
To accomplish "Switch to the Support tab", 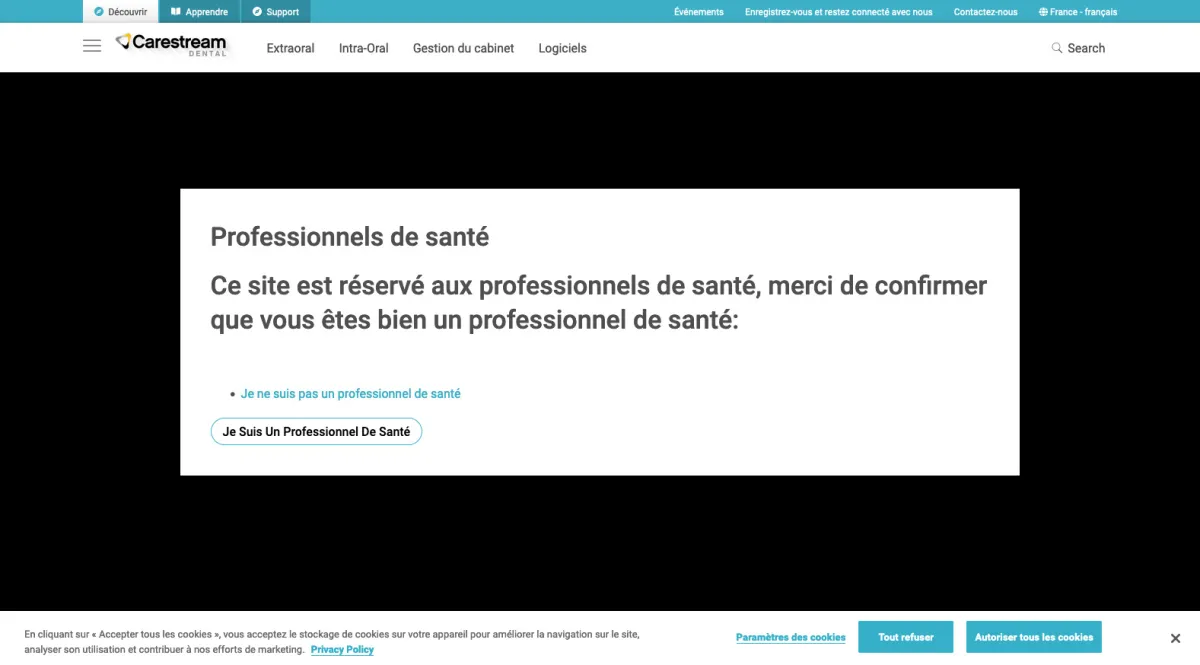I will pos(275,12).
